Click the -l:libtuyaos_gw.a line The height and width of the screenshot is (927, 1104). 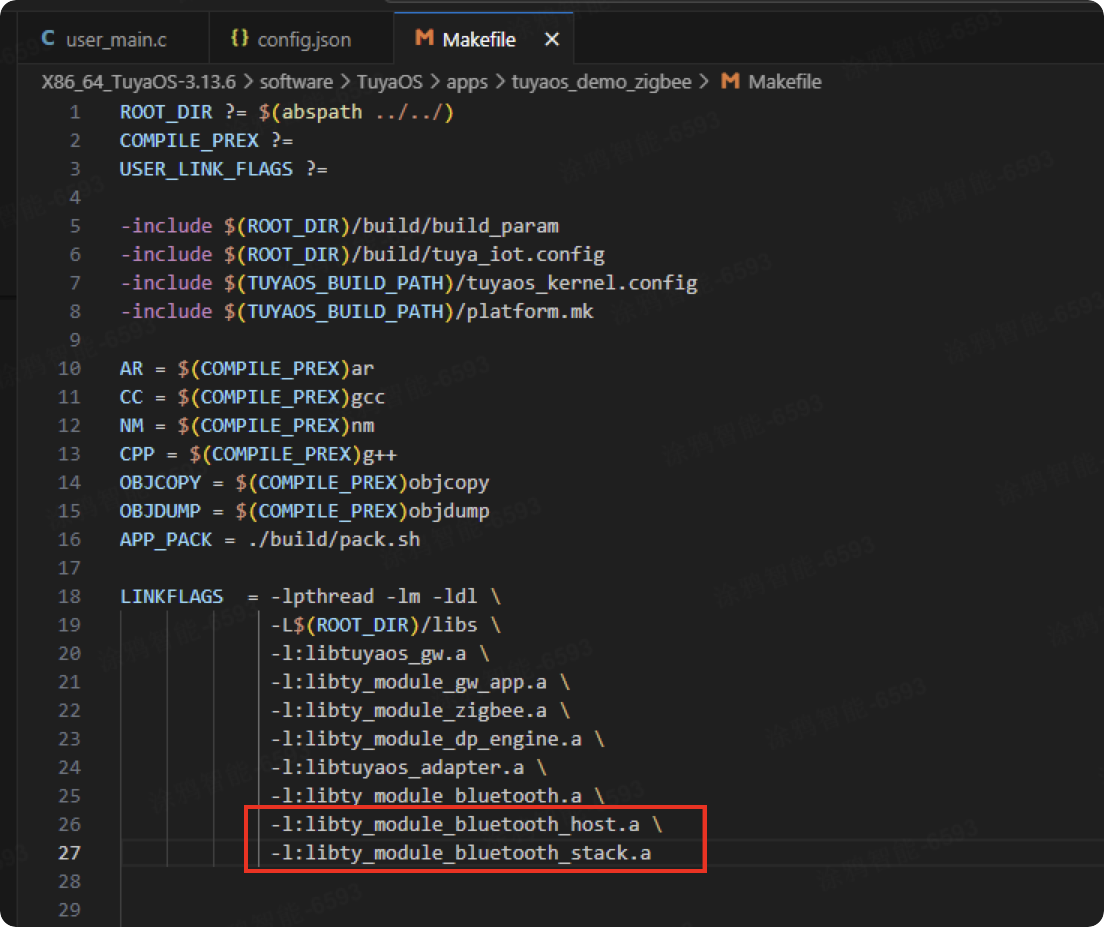click(380, 654)
